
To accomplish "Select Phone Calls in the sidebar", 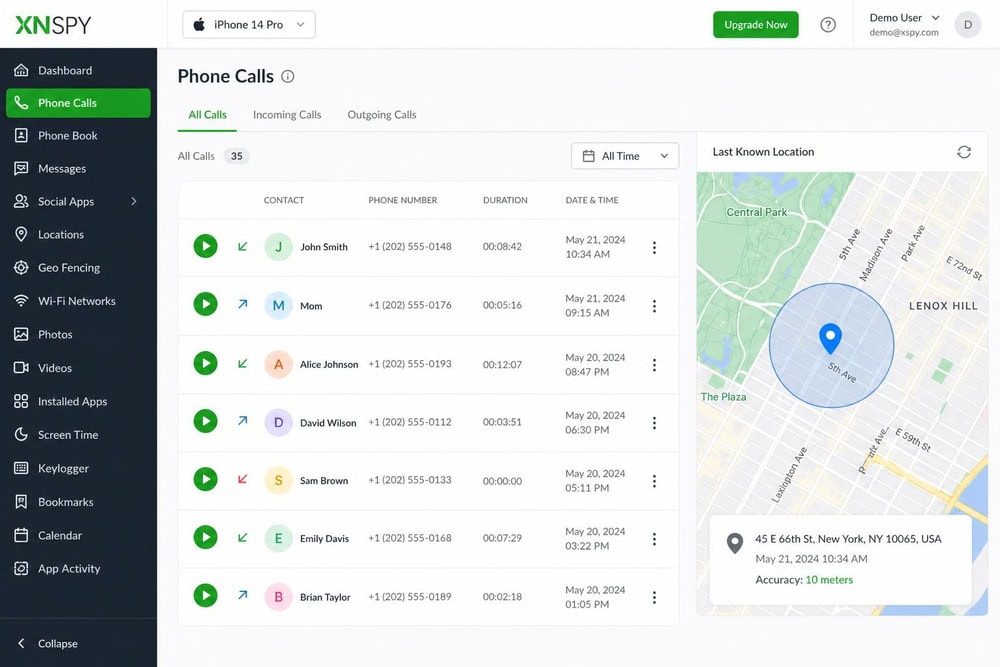I will tap(78, 103).
